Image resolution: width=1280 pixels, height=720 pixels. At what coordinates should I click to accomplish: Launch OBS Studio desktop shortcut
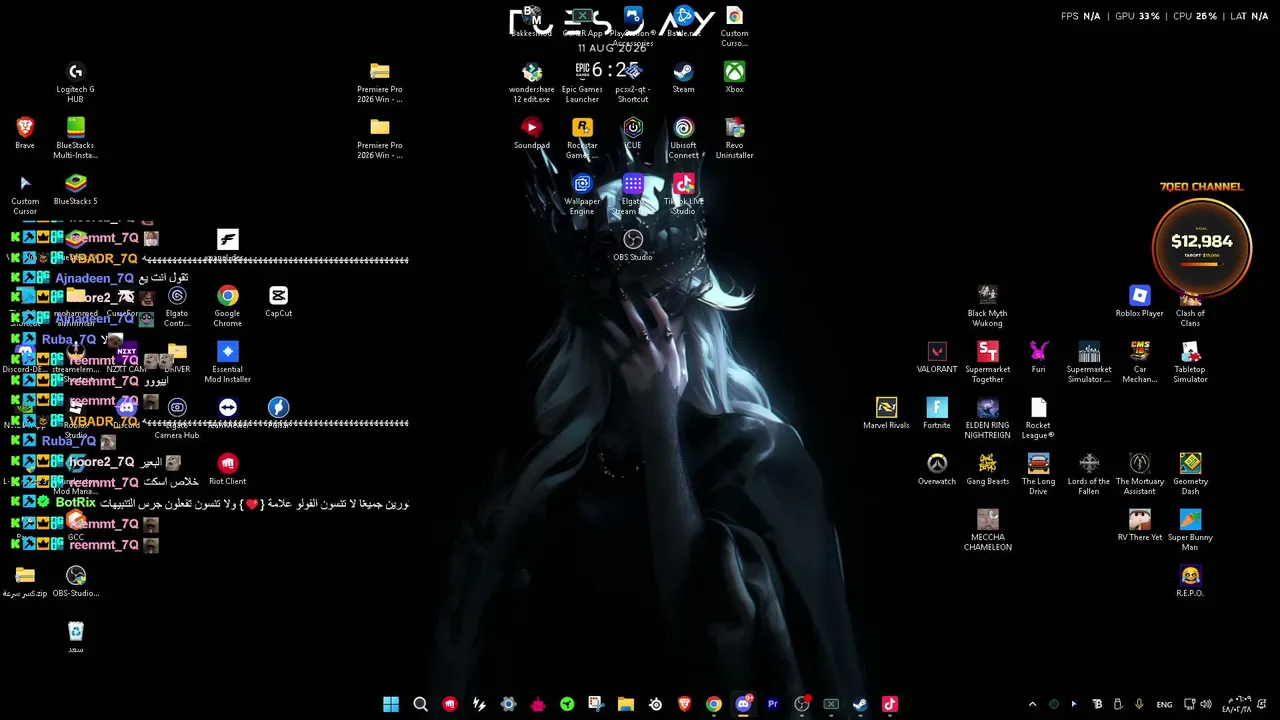(x=633, y=245)
